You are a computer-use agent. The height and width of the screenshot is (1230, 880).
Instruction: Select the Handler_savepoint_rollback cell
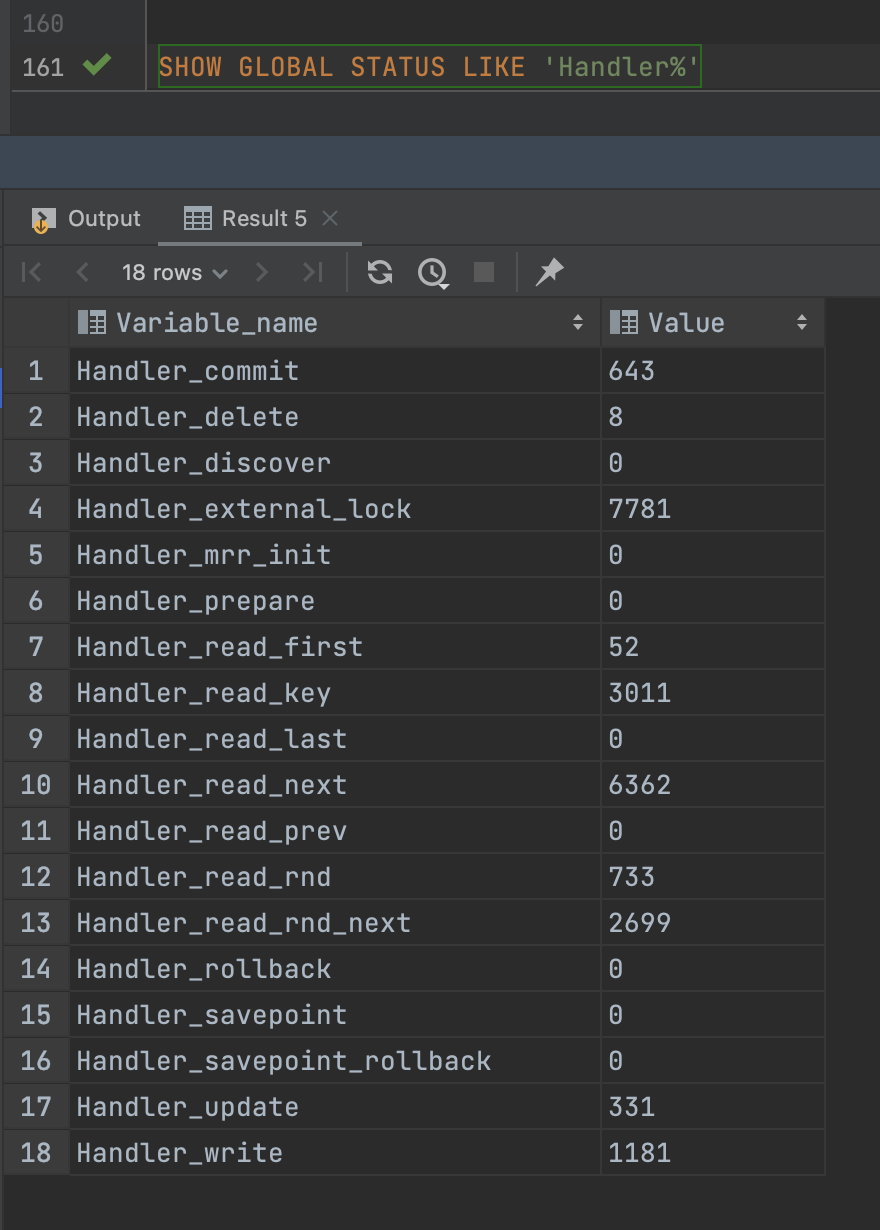coord(335,1061)
